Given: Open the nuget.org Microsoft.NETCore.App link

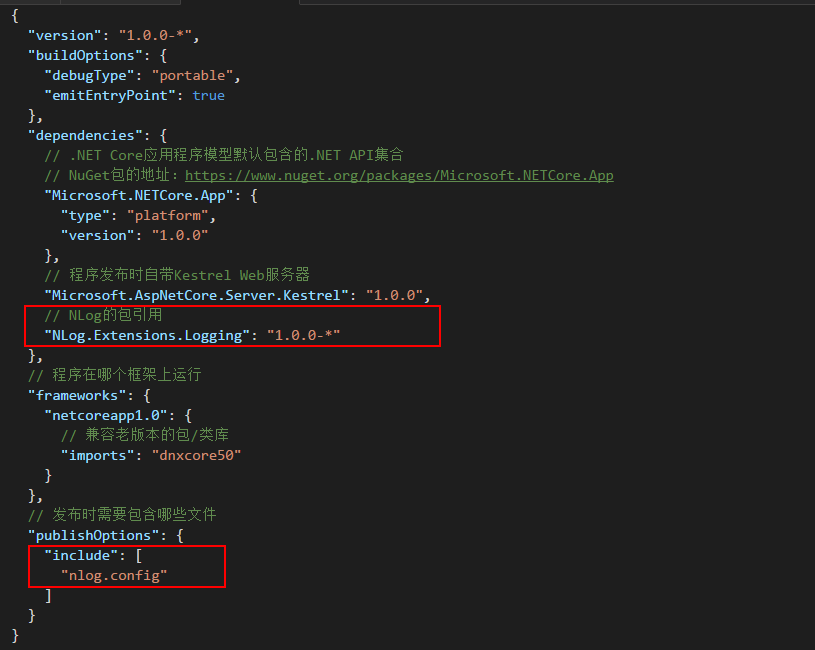Looking at the screenshot, I should (x=399, y=176).
